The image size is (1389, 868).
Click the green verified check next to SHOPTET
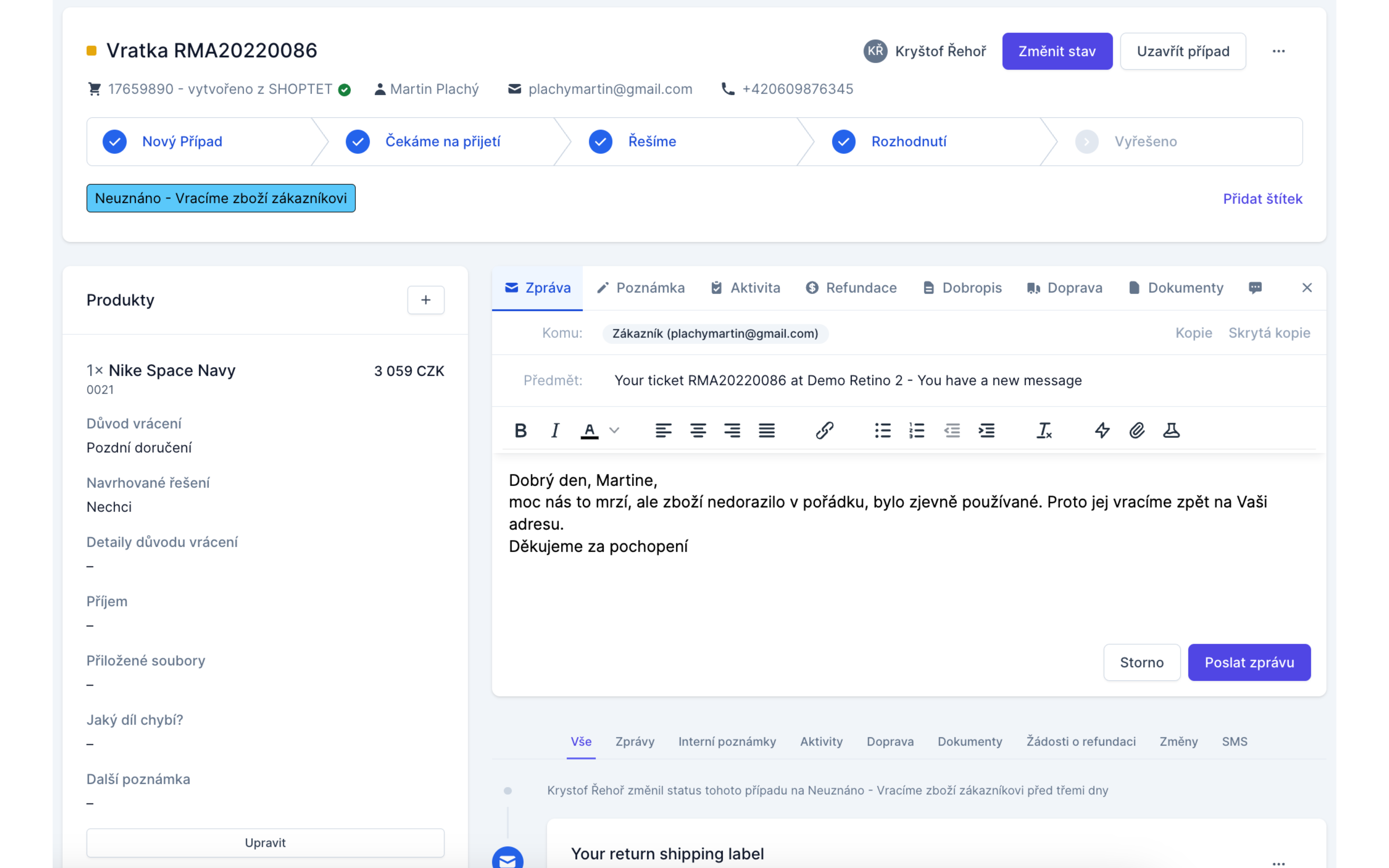344,90
